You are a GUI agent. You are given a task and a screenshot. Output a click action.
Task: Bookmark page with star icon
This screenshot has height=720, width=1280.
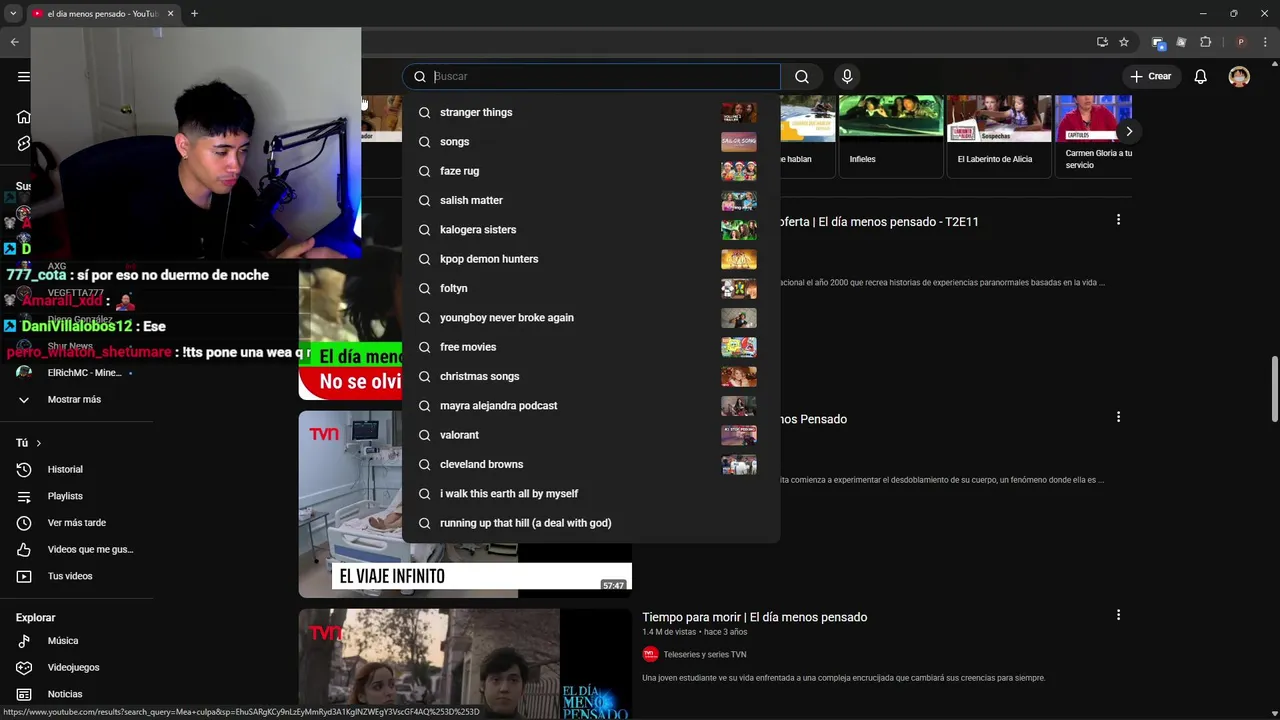(x=1124, y=42)
